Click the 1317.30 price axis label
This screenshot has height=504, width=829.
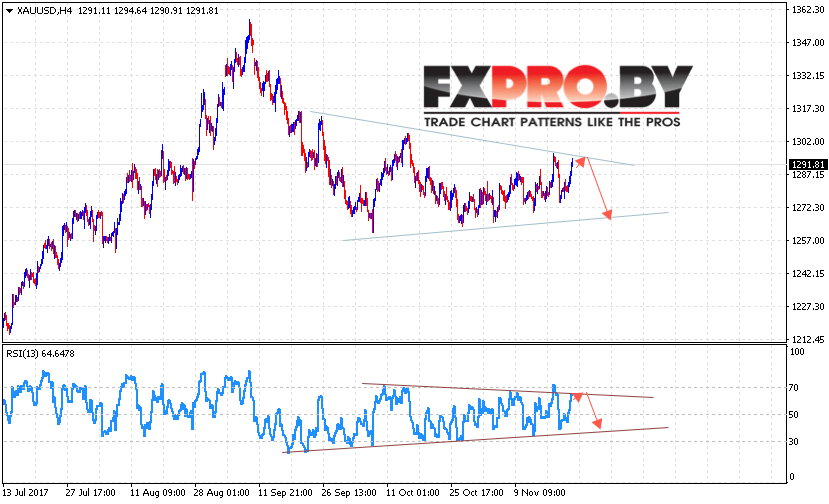(x=807, y=108)
